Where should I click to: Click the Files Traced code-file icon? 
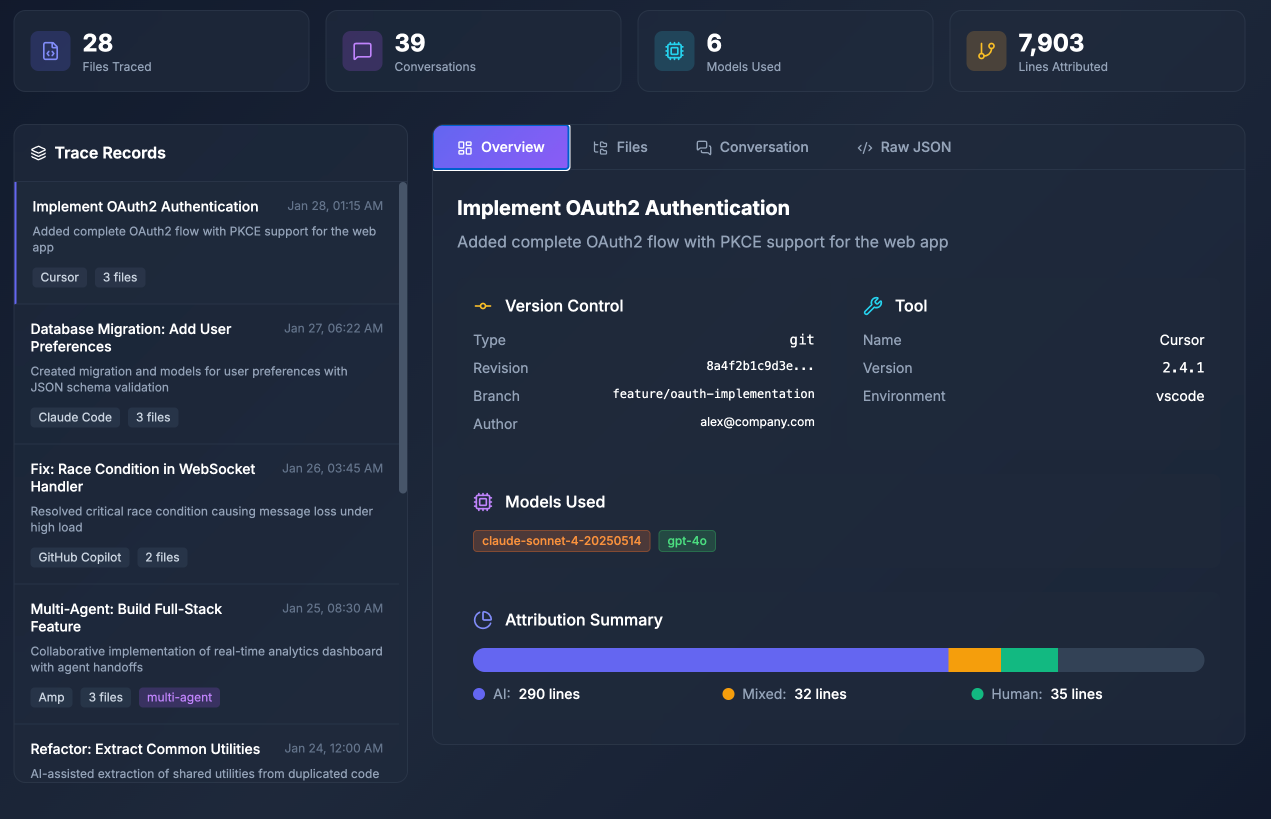(x=50, y=51)
